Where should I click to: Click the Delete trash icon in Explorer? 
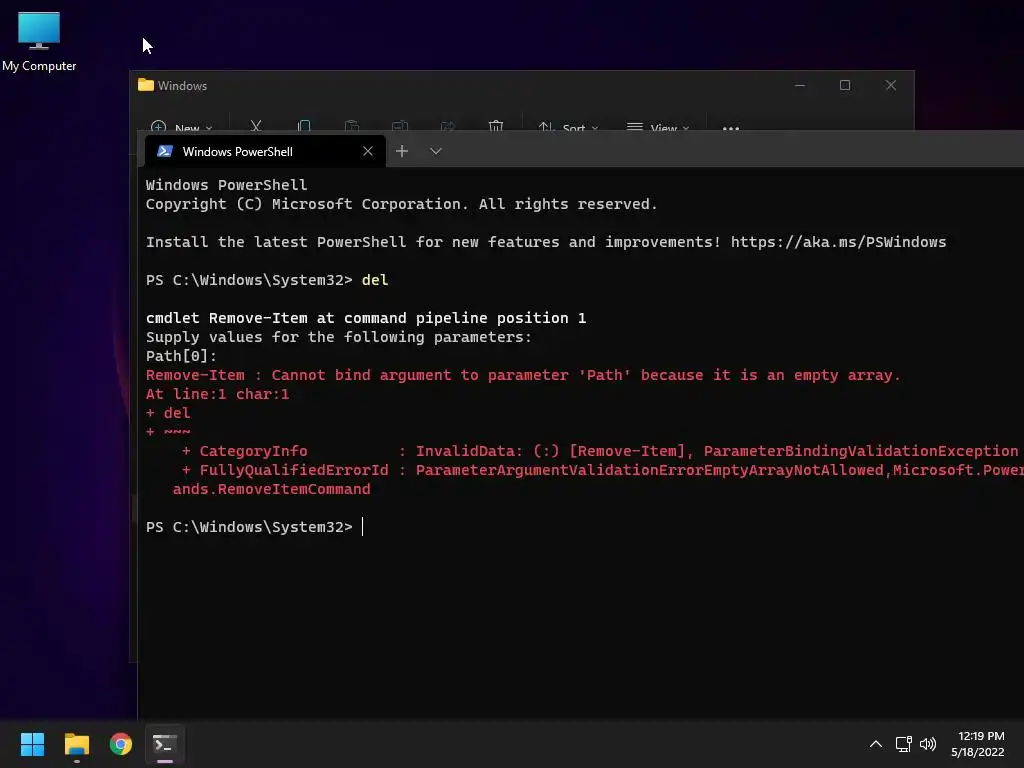tap(496, 125)
